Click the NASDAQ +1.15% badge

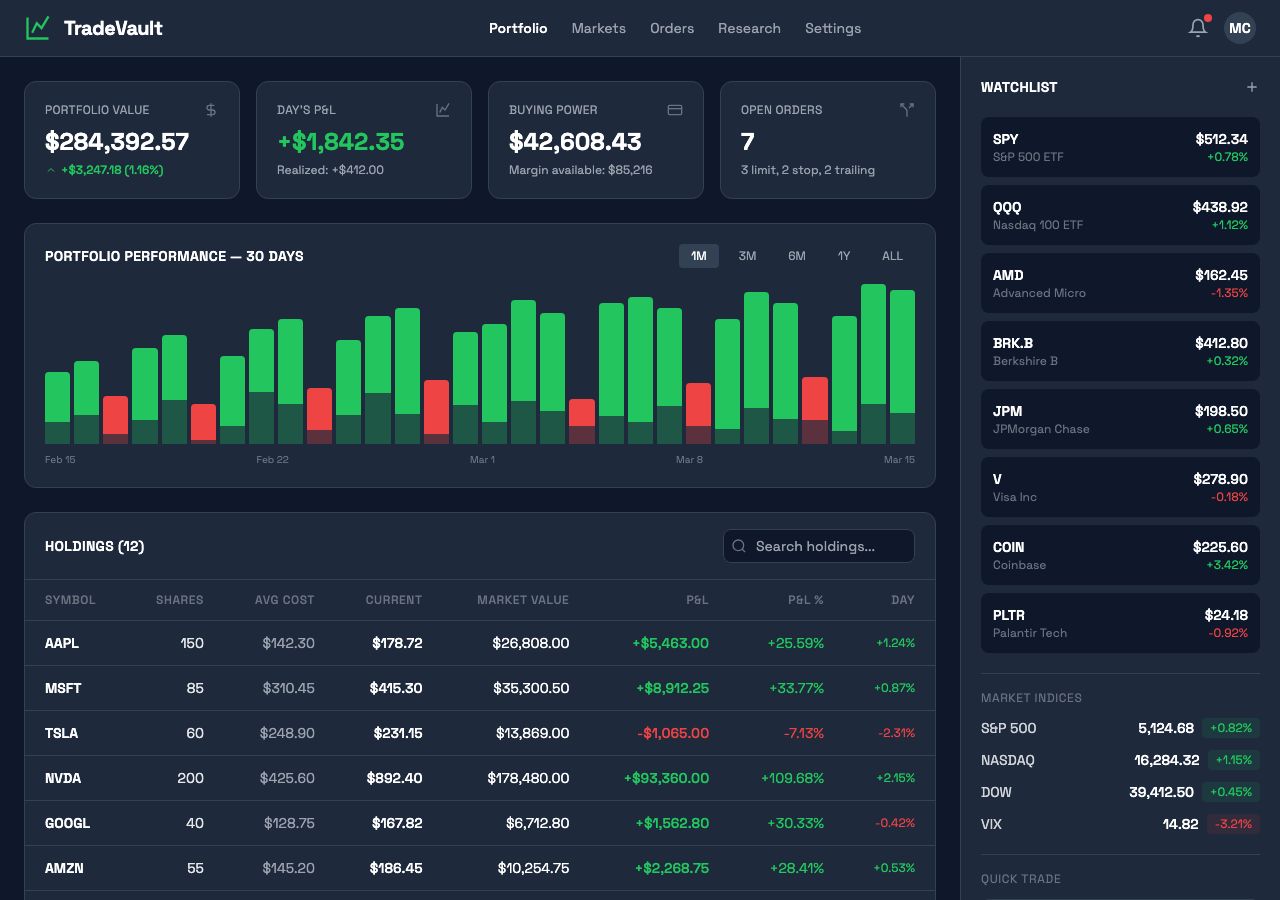[x=1234, y=760]
